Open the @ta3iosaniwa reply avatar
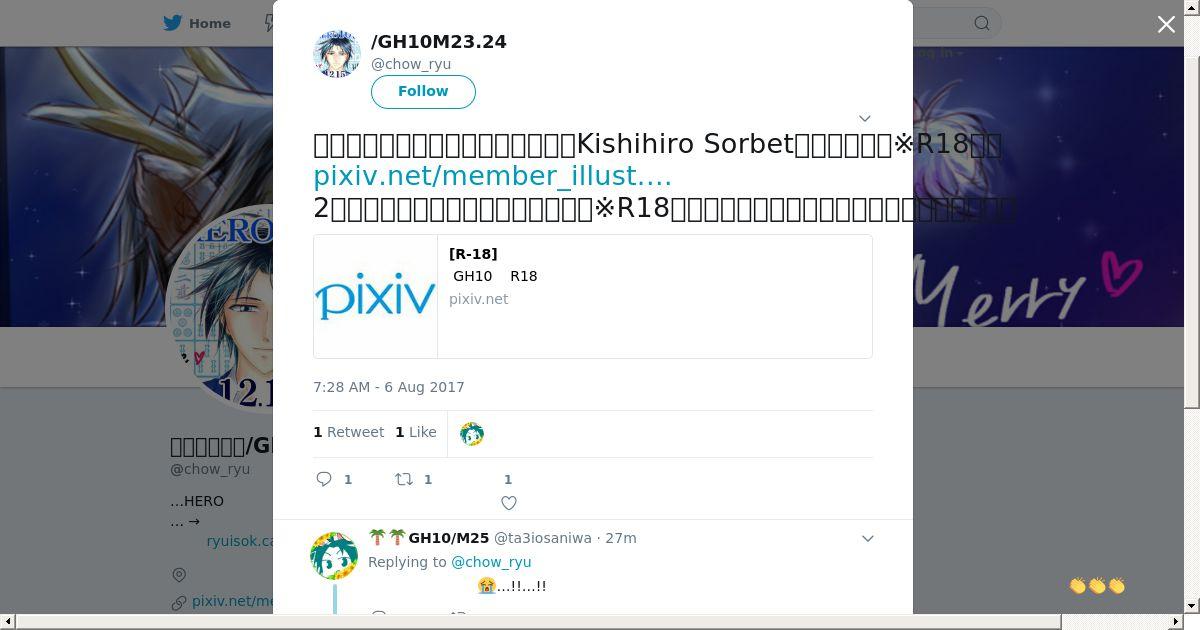 [x=334, y=556]
